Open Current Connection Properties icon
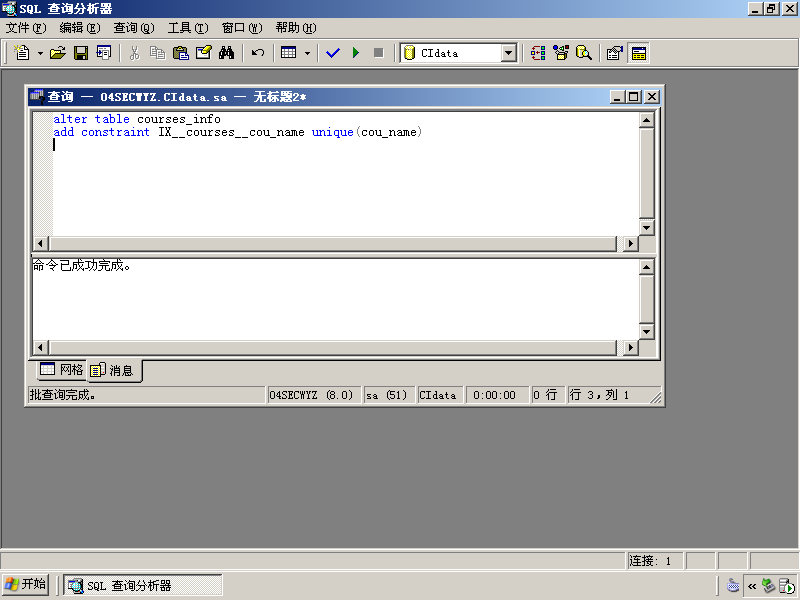 [615, 53]
